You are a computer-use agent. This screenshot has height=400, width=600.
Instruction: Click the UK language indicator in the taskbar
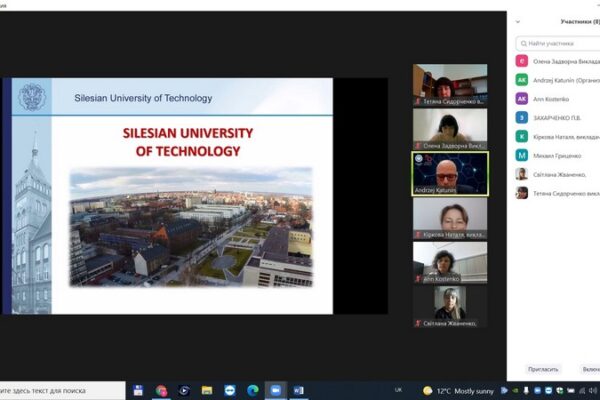[x=398, y=390]
